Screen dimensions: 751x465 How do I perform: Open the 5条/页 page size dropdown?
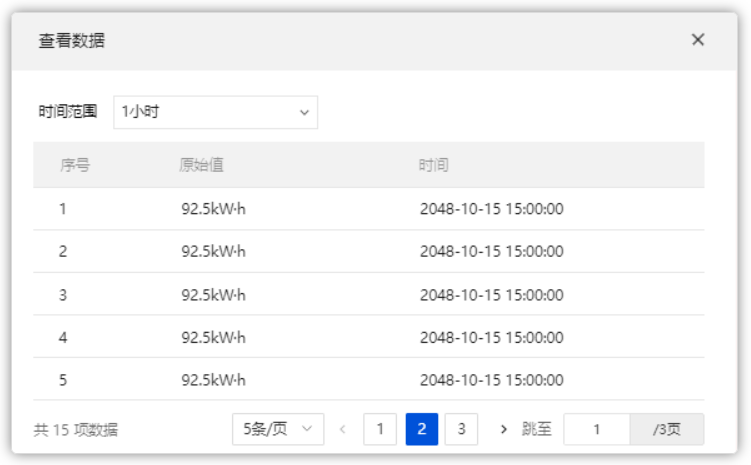[x=278, y=429]
